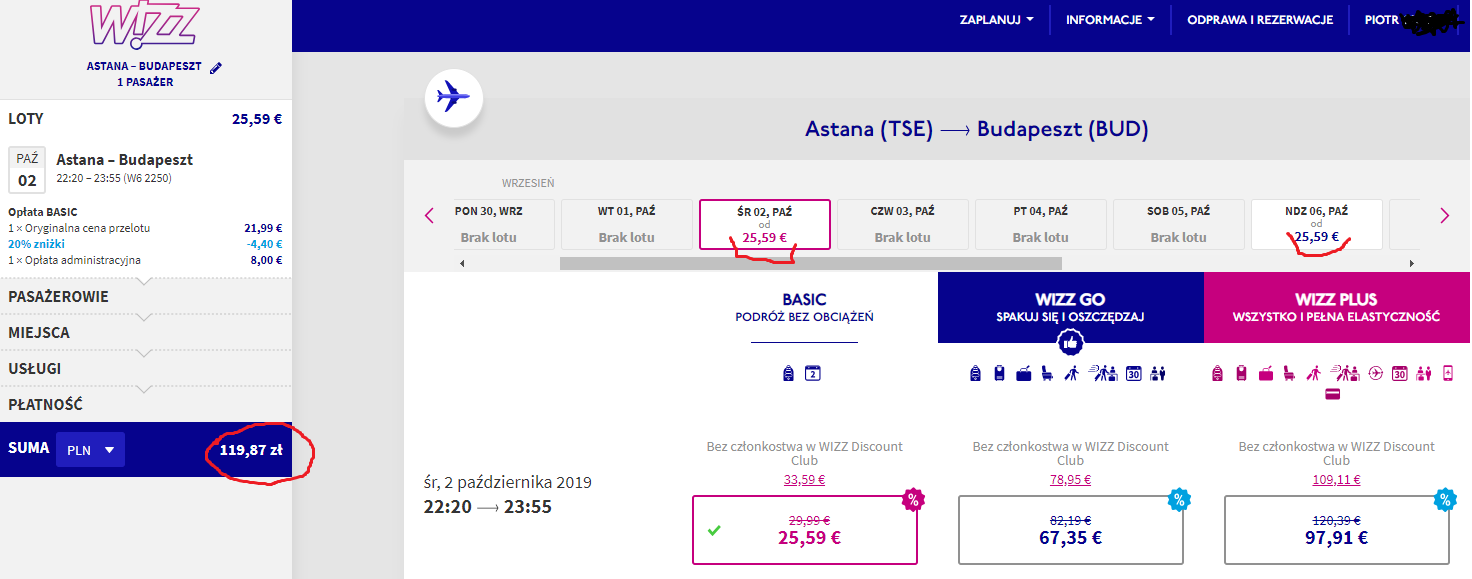Click the round airplane icon above the route
Image resolution: width=1472 pixels, height=579 pixels.
(454, 98)
